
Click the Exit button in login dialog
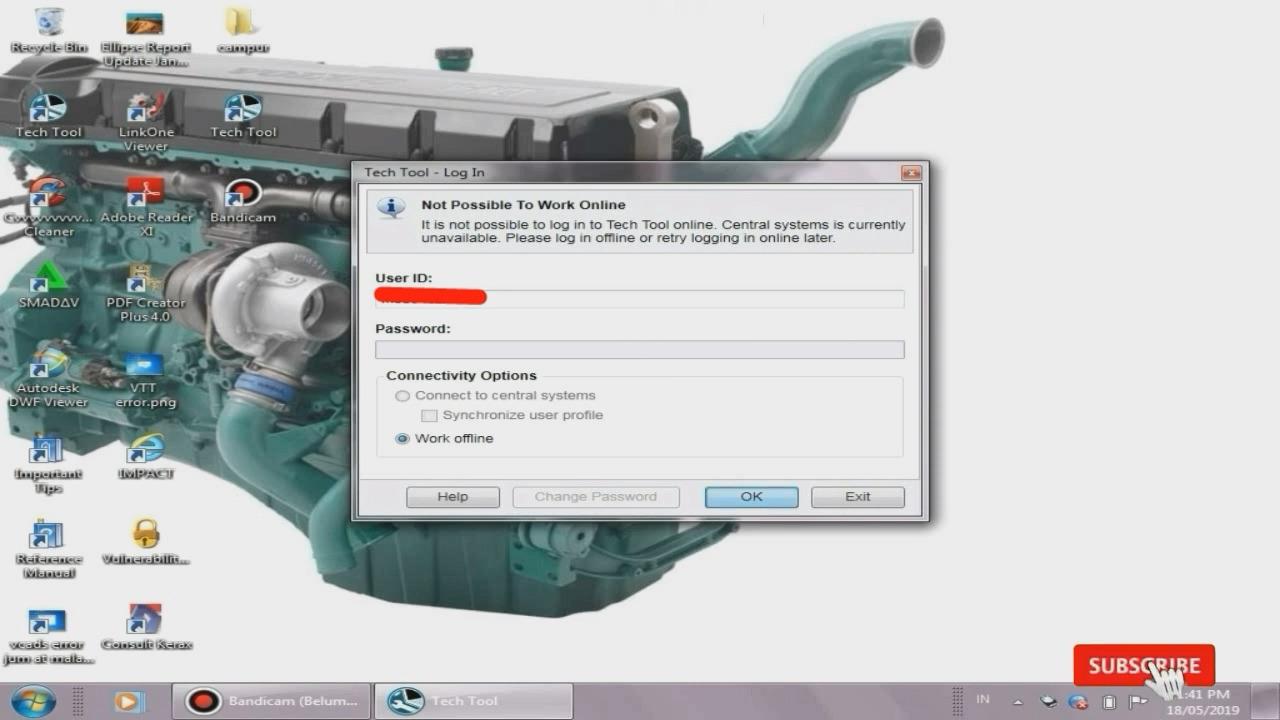pos(858,497)
